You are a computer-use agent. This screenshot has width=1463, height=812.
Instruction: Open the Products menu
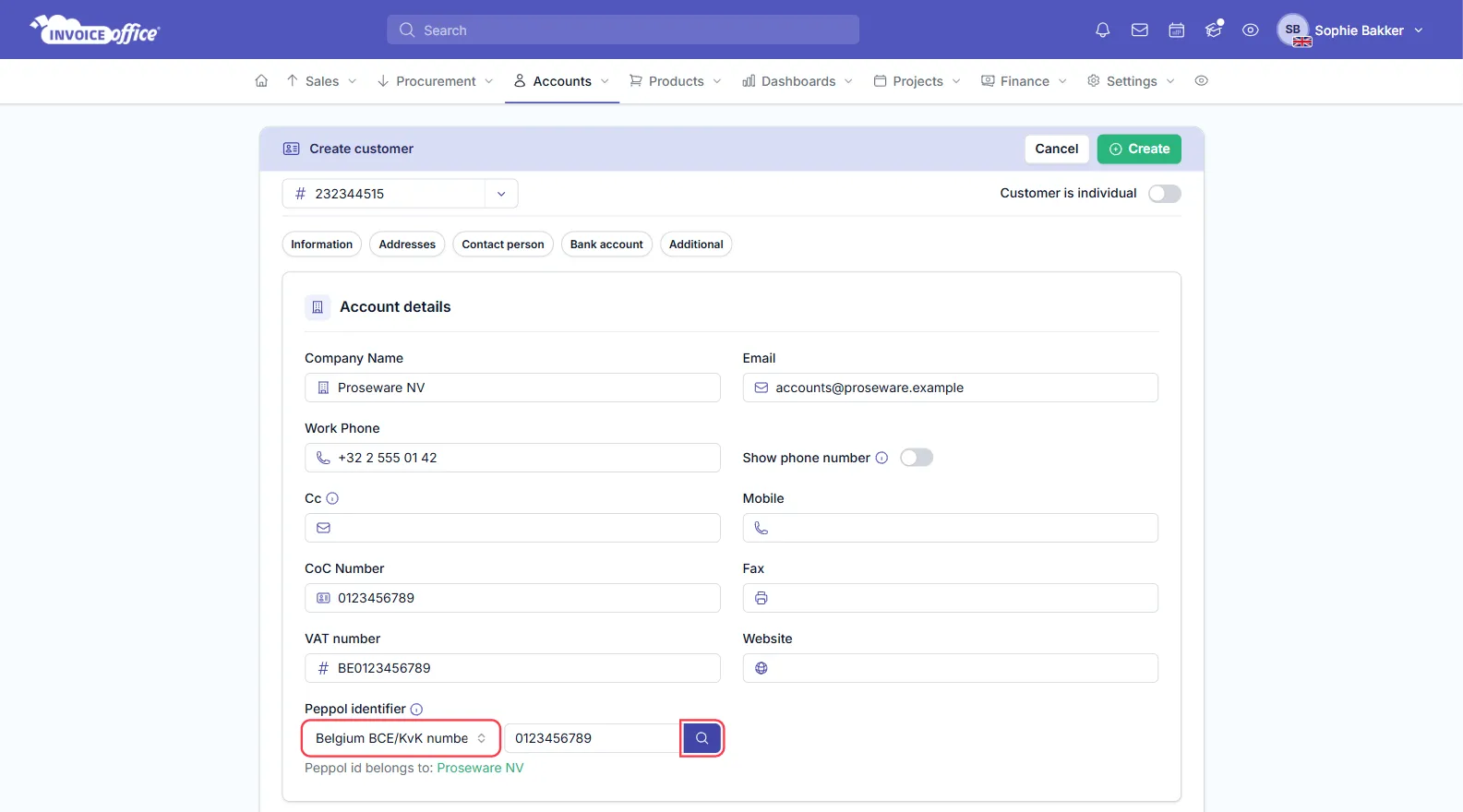tap(676, 81)
